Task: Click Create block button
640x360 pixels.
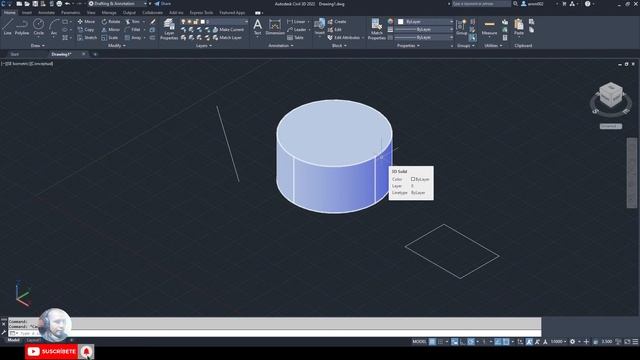Action: point(337,22)
